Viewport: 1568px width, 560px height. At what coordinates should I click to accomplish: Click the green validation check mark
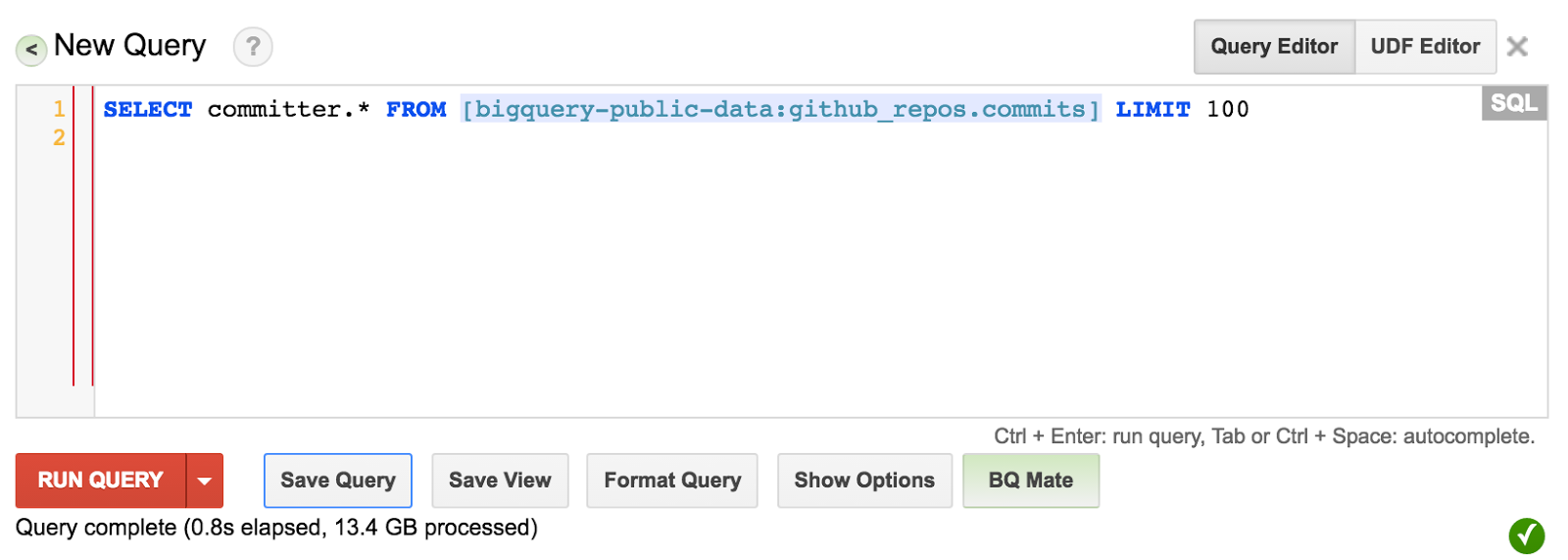point(1526,535)
